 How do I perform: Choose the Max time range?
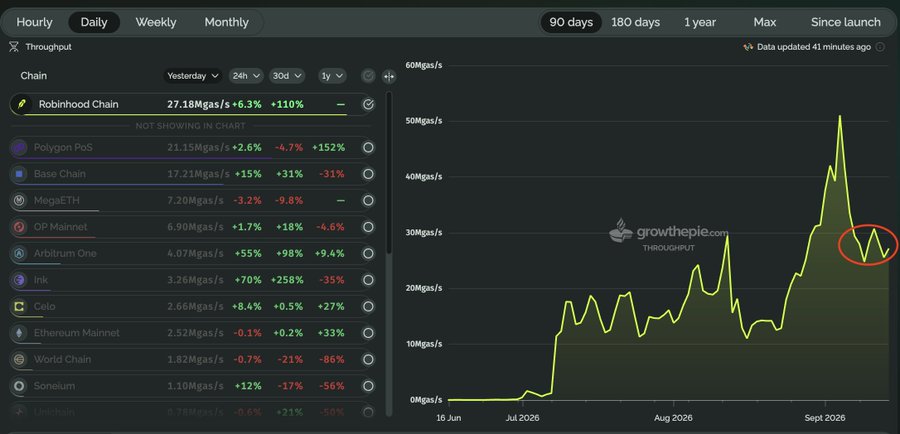pyautogui.click(x=765, y=22)
